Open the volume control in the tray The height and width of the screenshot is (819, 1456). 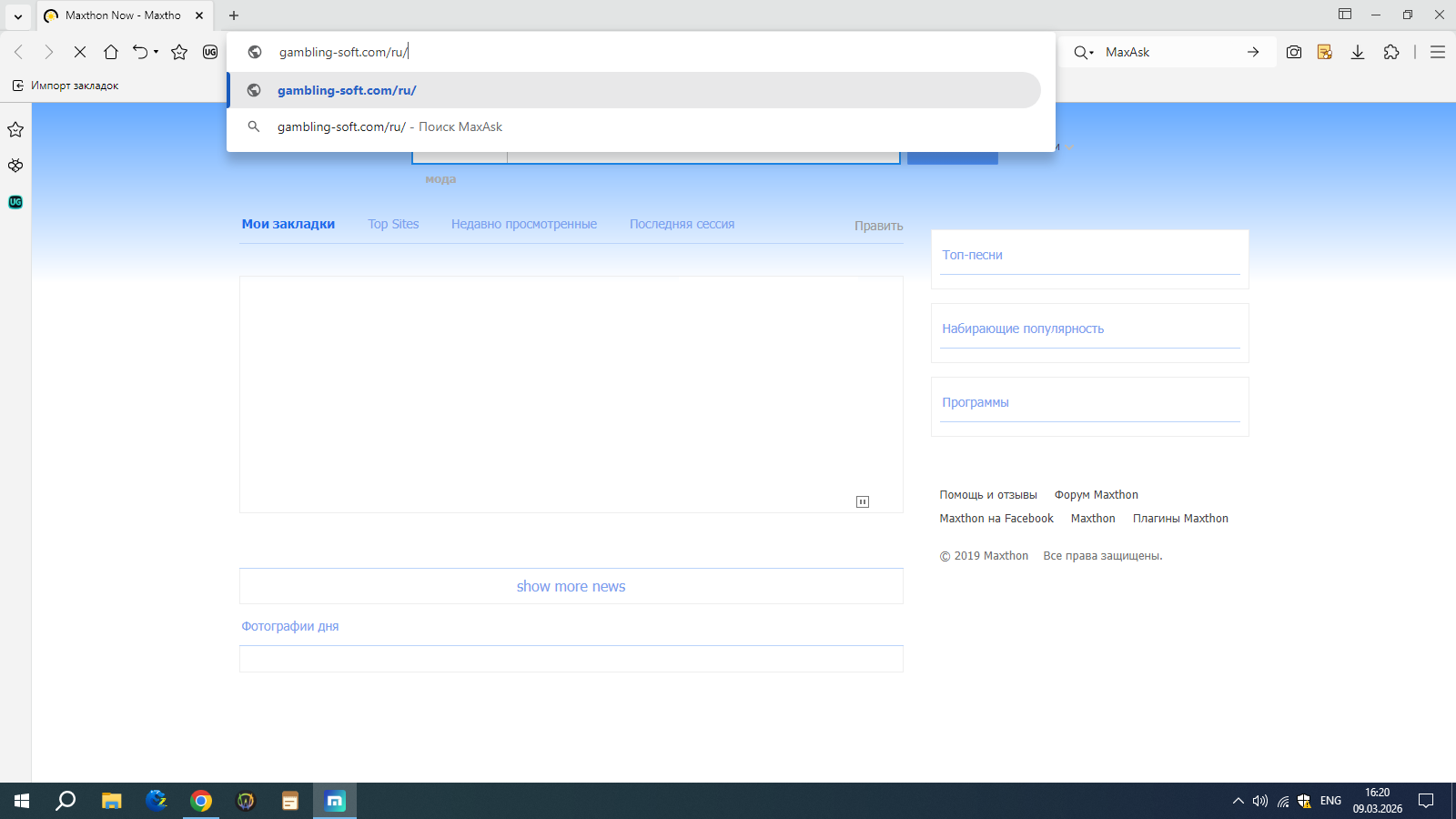pyautogui.click(x=1260, y=801)
